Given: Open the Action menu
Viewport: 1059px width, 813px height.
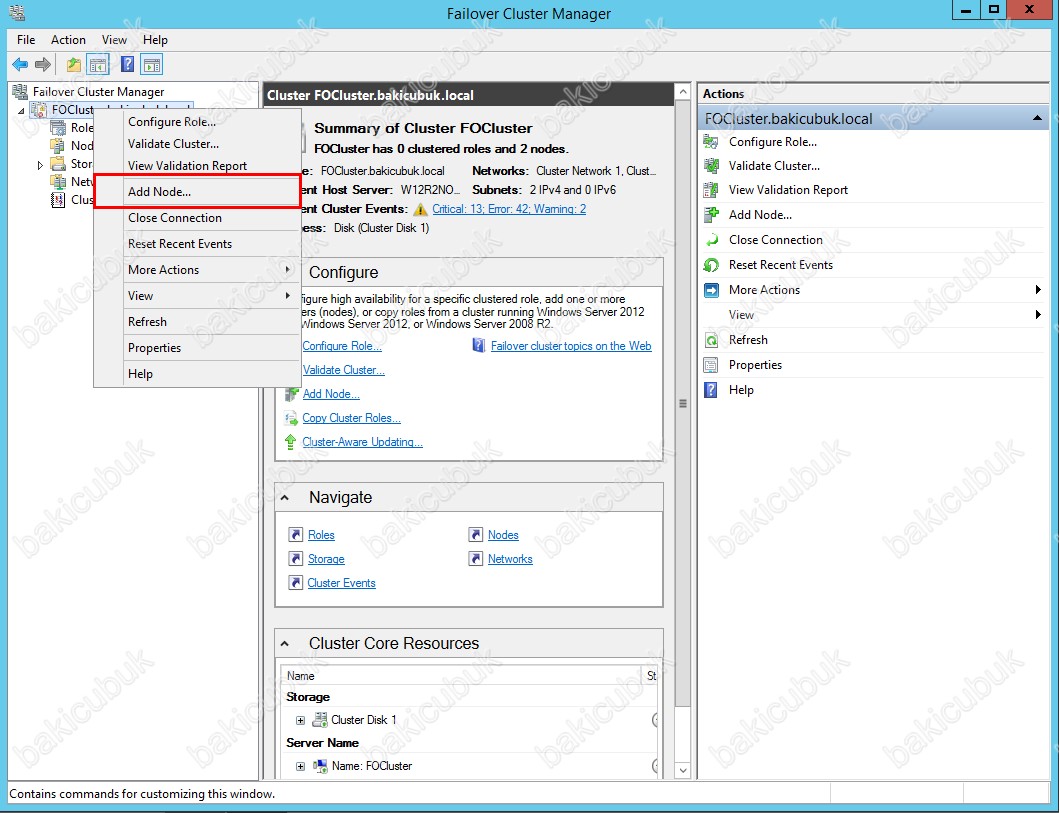Looking at the screenshot, I should 68,40.
